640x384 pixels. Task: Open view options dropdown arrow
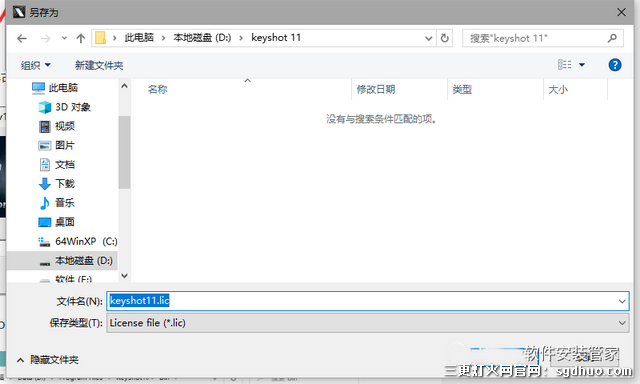click(582, 65)
